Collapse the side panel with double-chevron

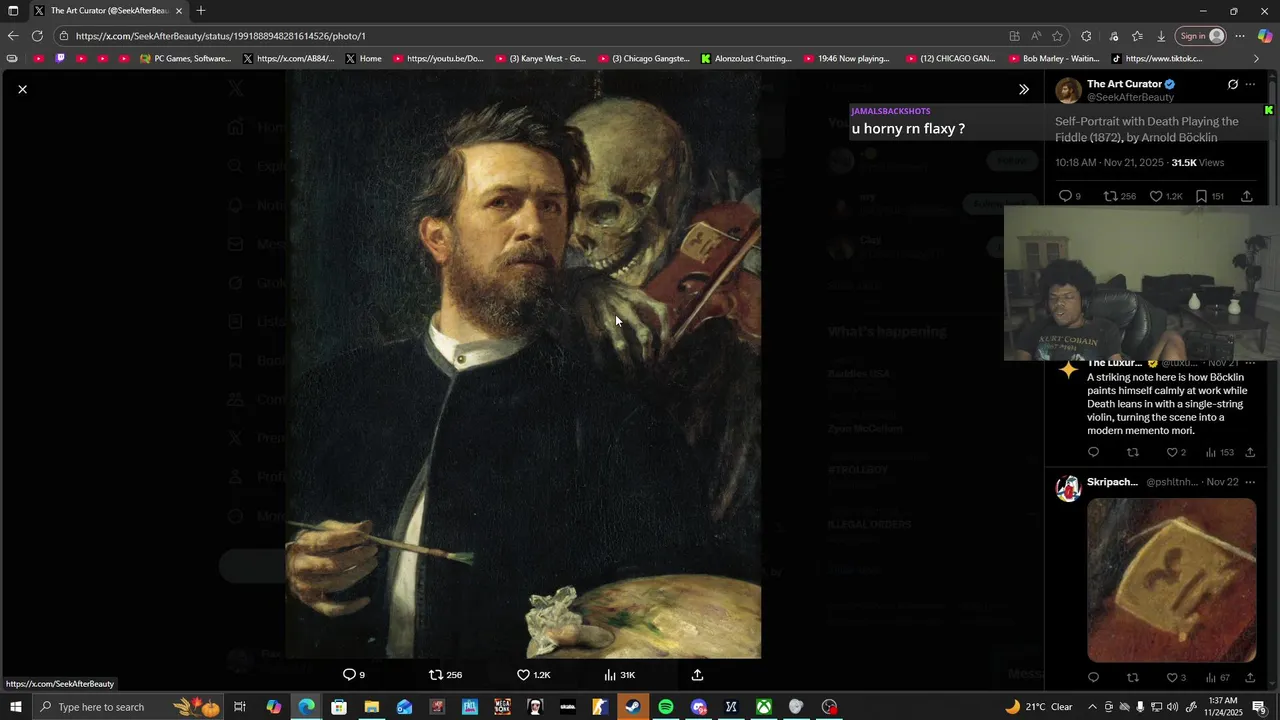pyautogui.click(x=1024, y=89)
